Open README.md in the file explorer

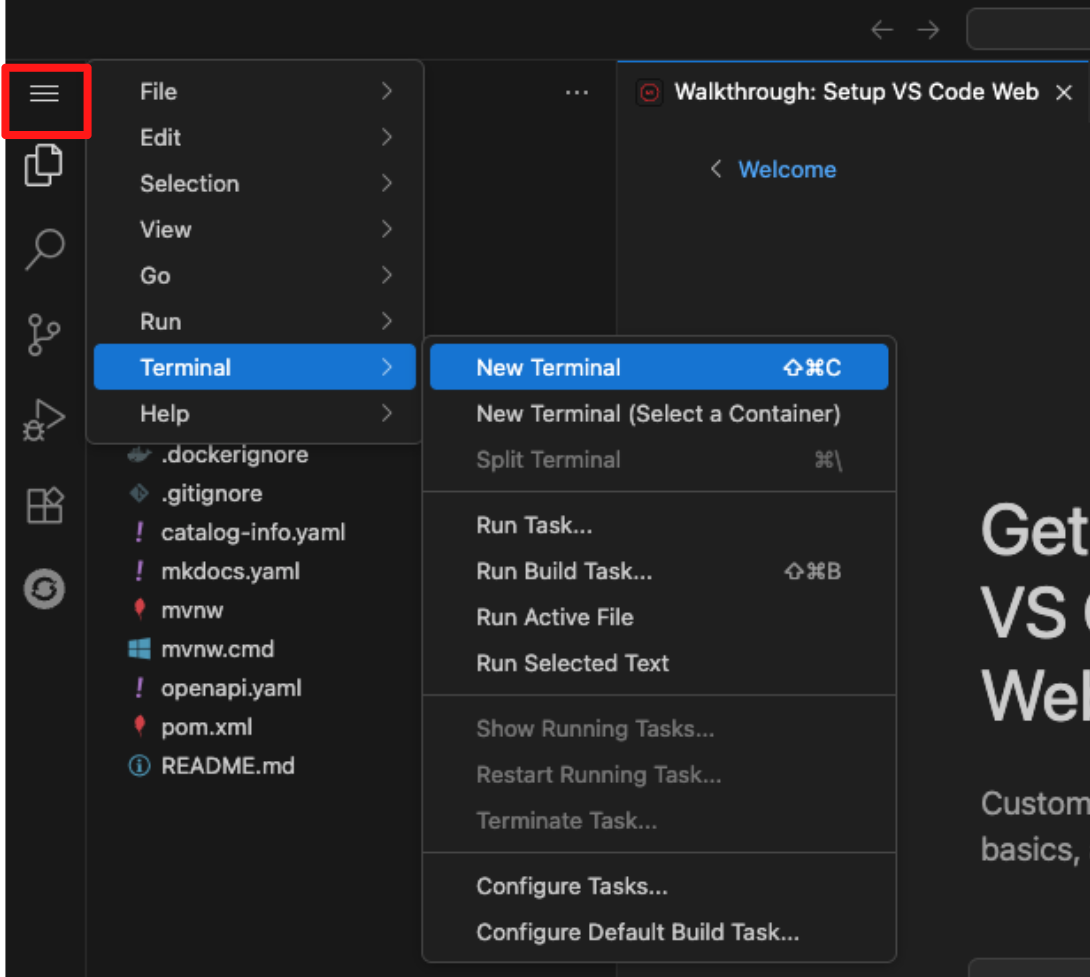coord(227,766)
